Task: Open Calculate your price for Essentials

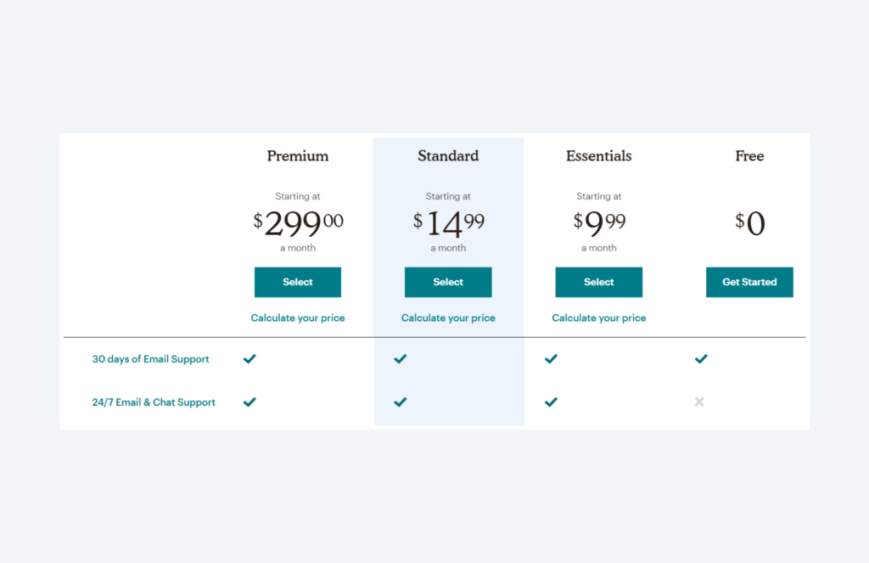Action: (598, 318)
